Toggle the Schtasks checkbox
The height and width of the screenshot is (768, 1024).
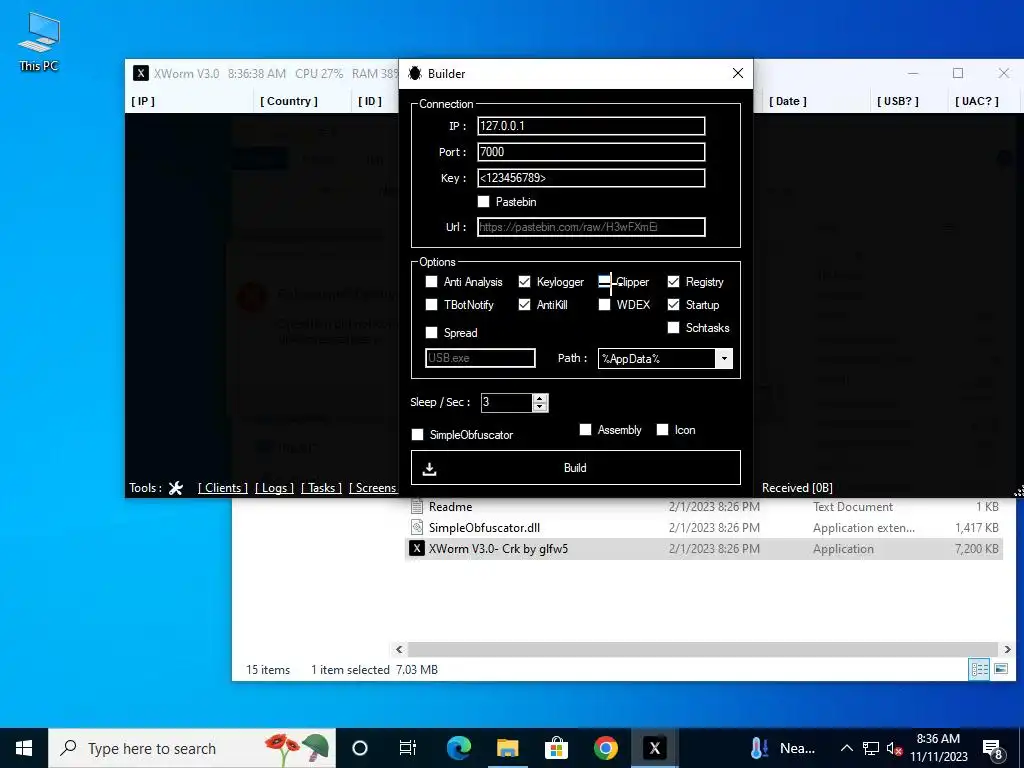pyautogui.click(x=673, y=327)
